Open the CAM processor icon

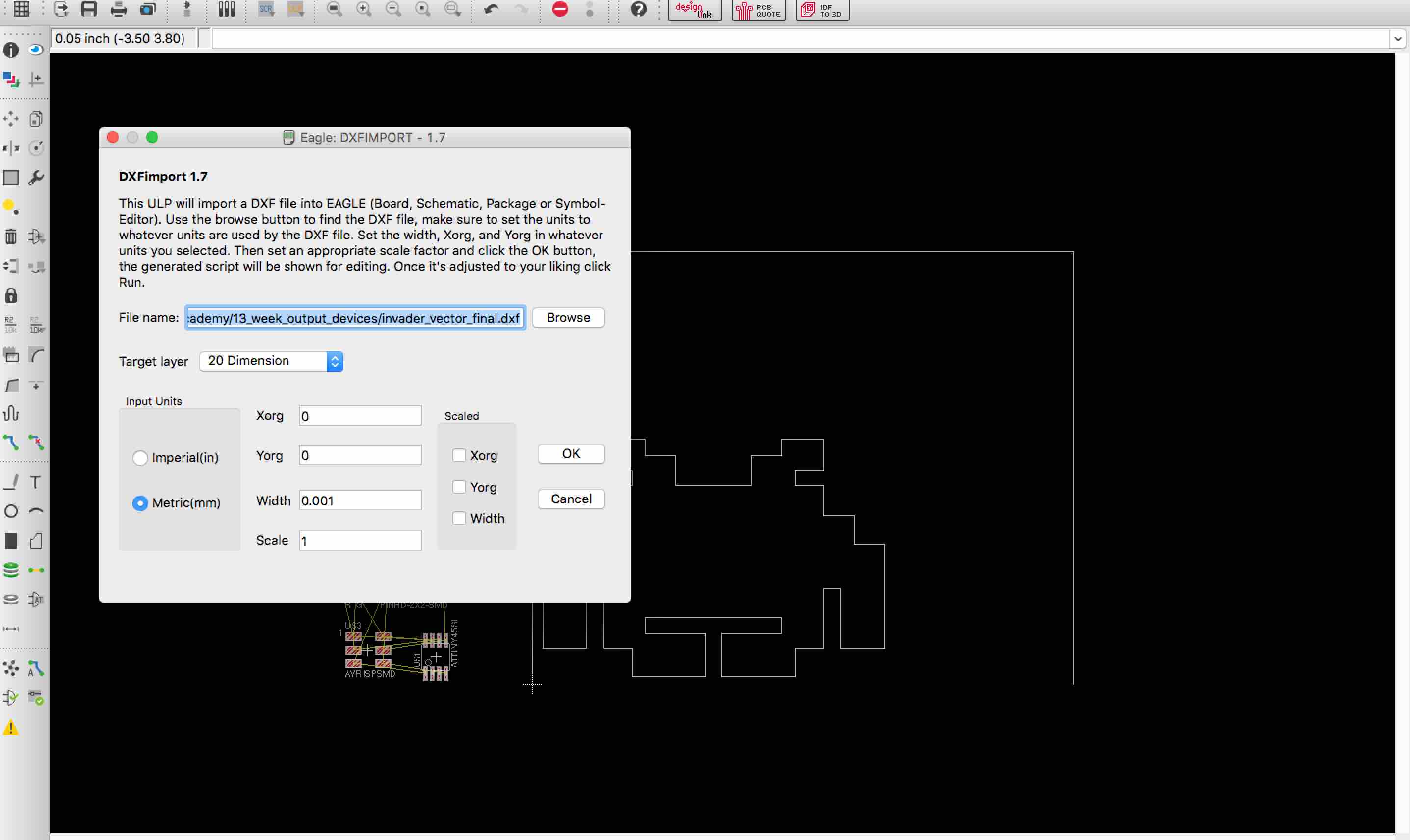pyautogui.click(x=148, y=9)
